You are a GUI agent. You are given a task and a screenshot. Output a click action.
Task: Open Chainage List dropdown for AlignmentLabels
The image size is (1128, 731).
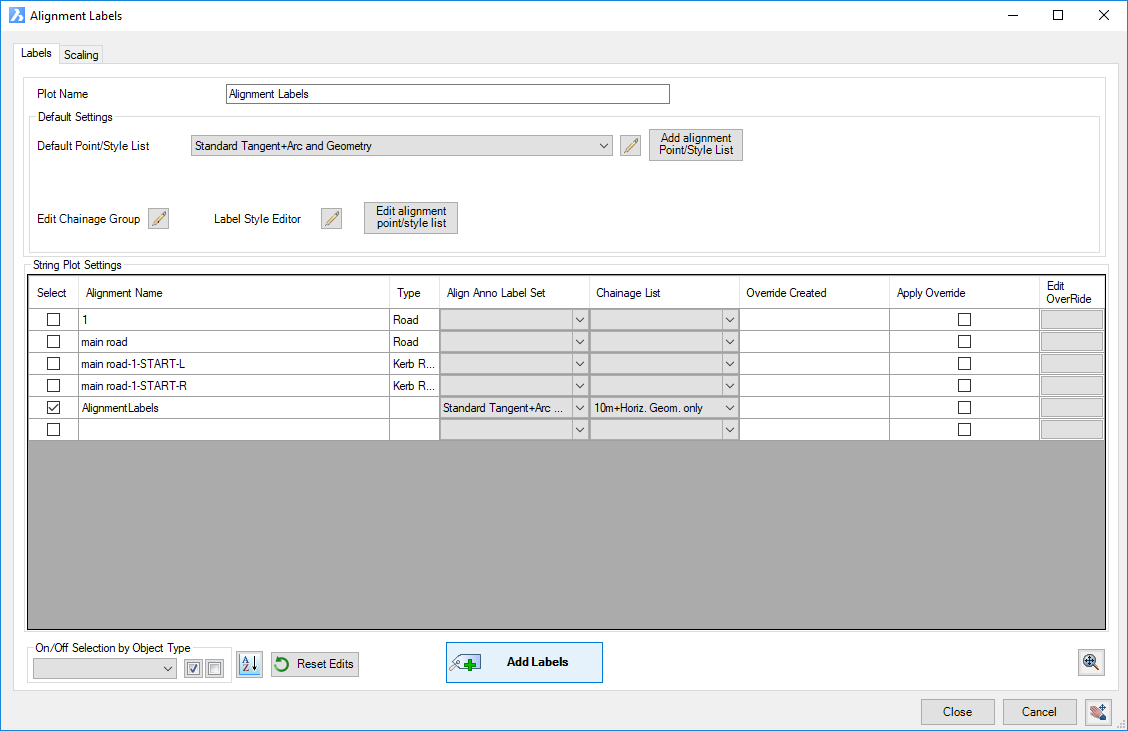(x=730, y=408)
